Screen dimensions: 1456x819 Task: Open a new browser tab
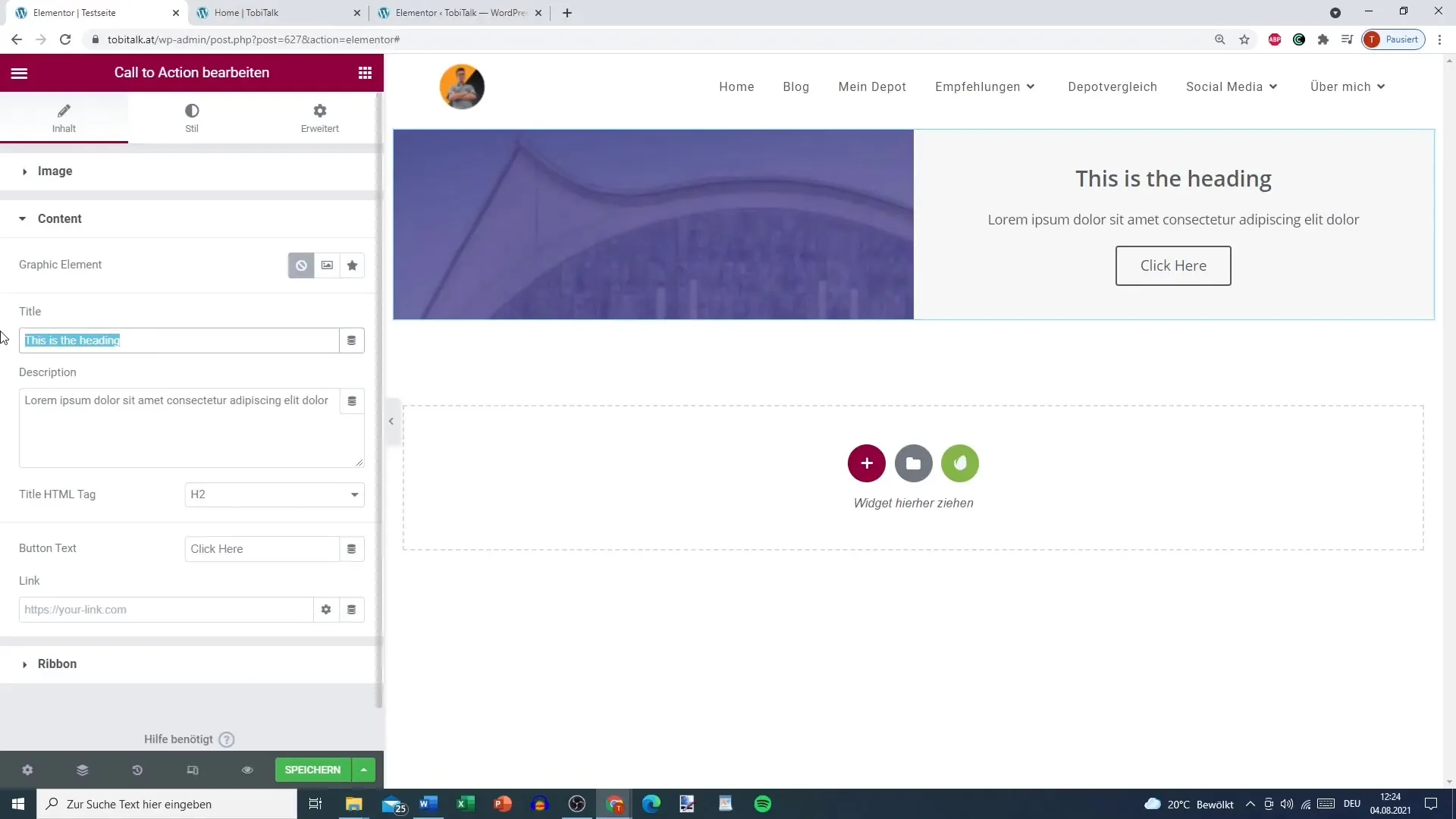[567, 13]
